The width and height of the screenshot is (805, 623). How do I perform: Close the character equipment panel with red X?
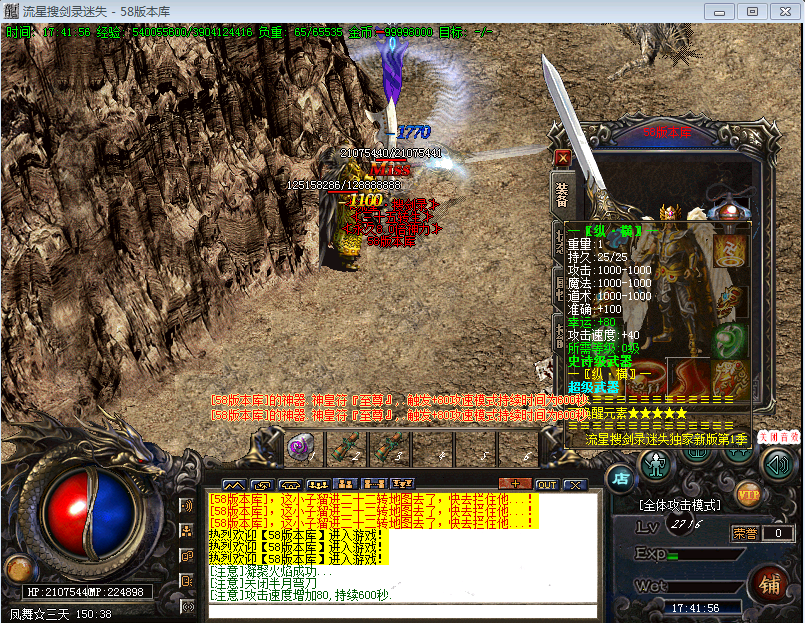(563, 158)
